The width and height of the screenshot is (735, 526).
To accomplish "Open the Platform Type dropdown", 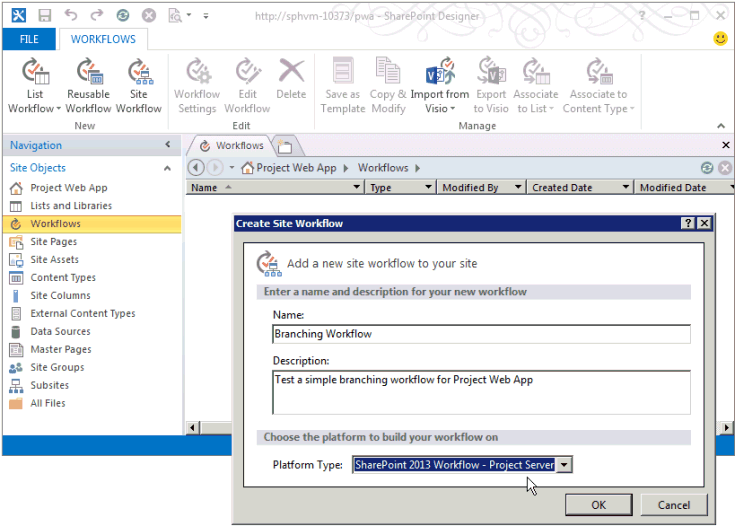I will coord(565,465).
